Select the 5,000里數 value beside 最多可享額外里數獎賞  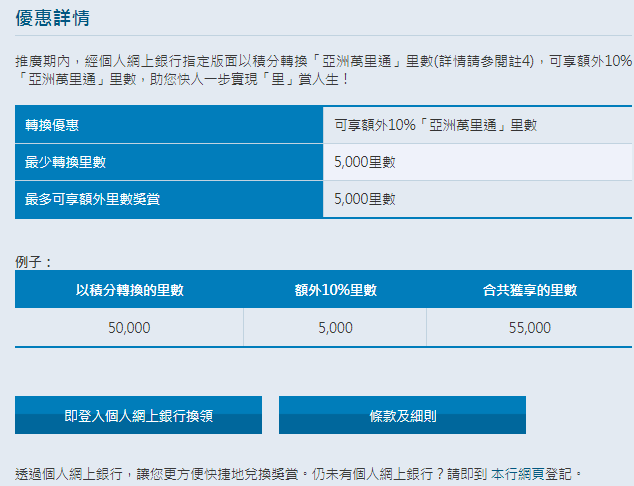click(x=478, y=199)
